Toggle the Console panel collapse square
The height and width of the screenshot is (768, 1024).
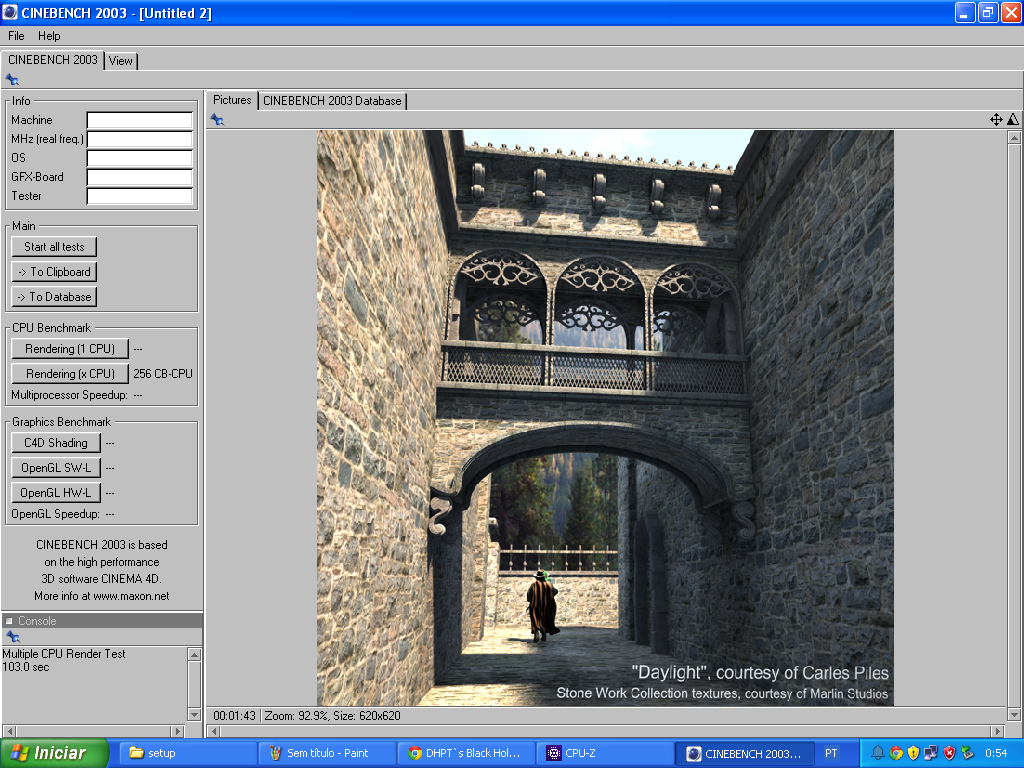tap(9, 621)
